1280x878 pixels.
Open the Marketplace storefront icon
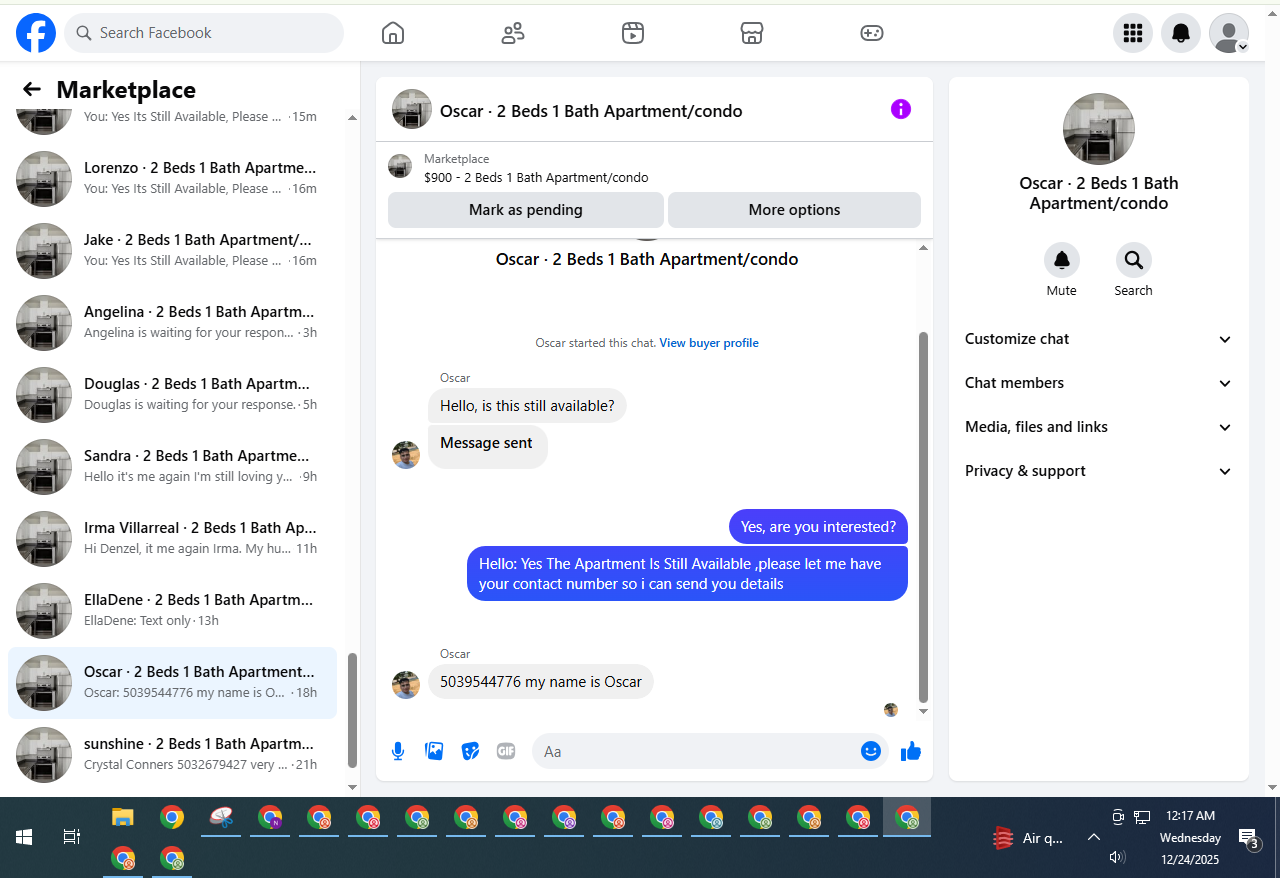click(x=752, y=33)
